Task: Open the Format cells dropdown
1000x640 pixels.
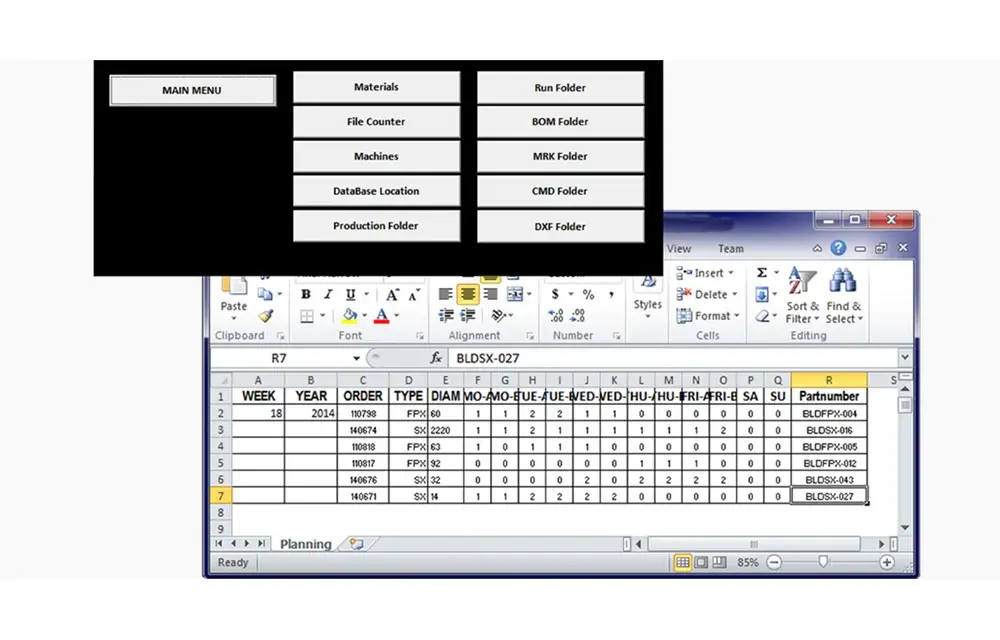Action: coord(708,316)
